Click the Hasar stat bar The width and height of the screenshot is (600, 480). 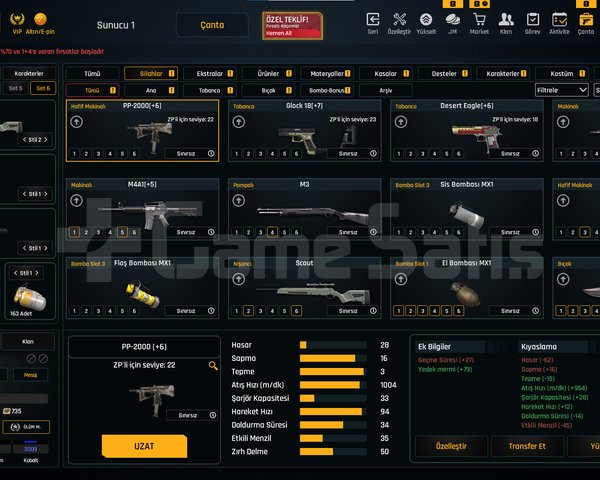tap(333, 345)
